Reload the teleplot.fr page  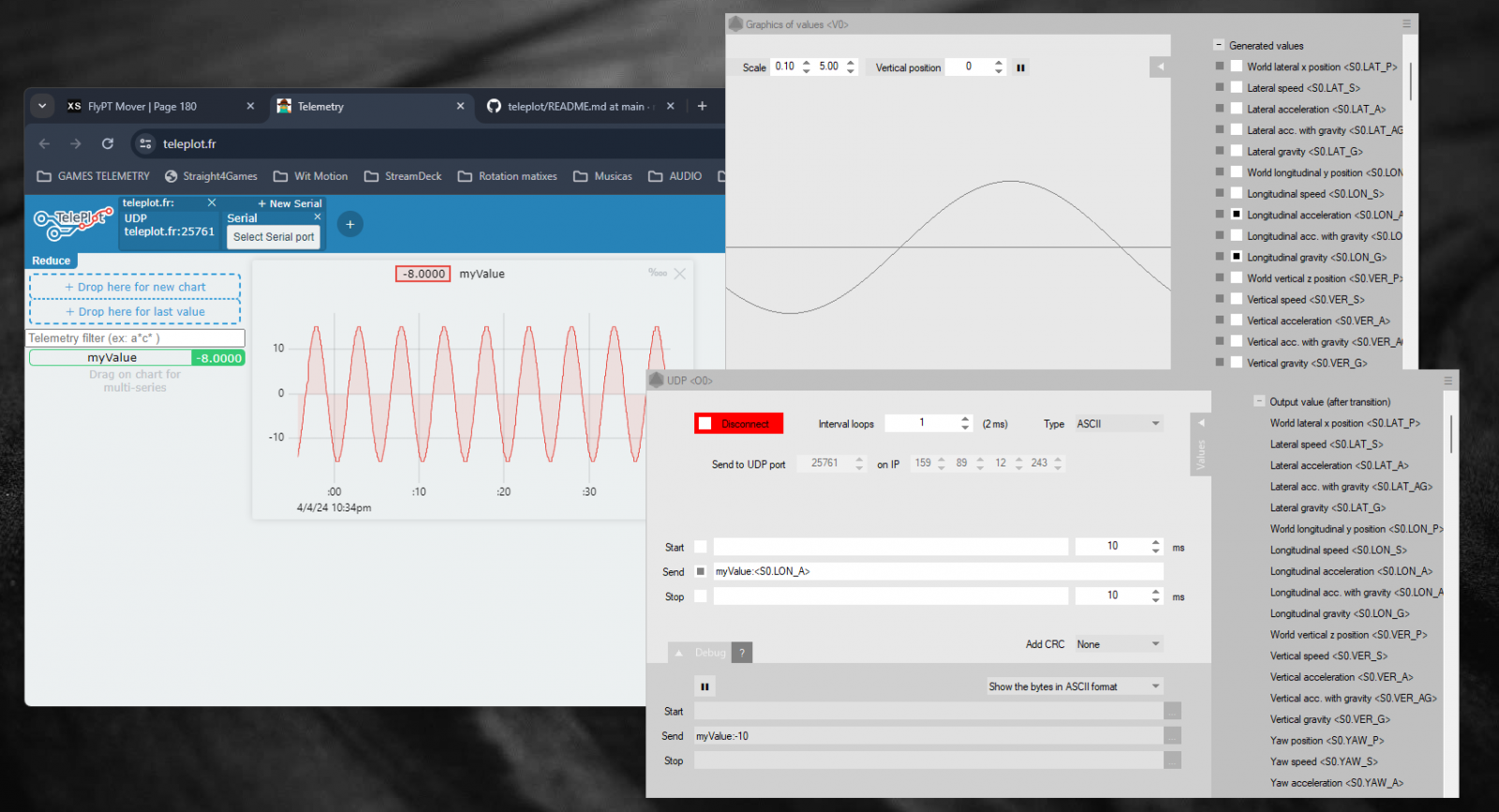pyautogui.click(x=108, y=143)
